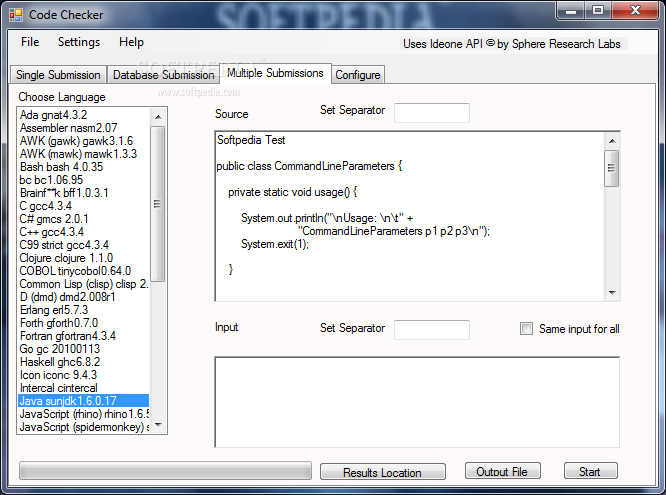
Task: Click the Start button
Action: pos(590,471)
